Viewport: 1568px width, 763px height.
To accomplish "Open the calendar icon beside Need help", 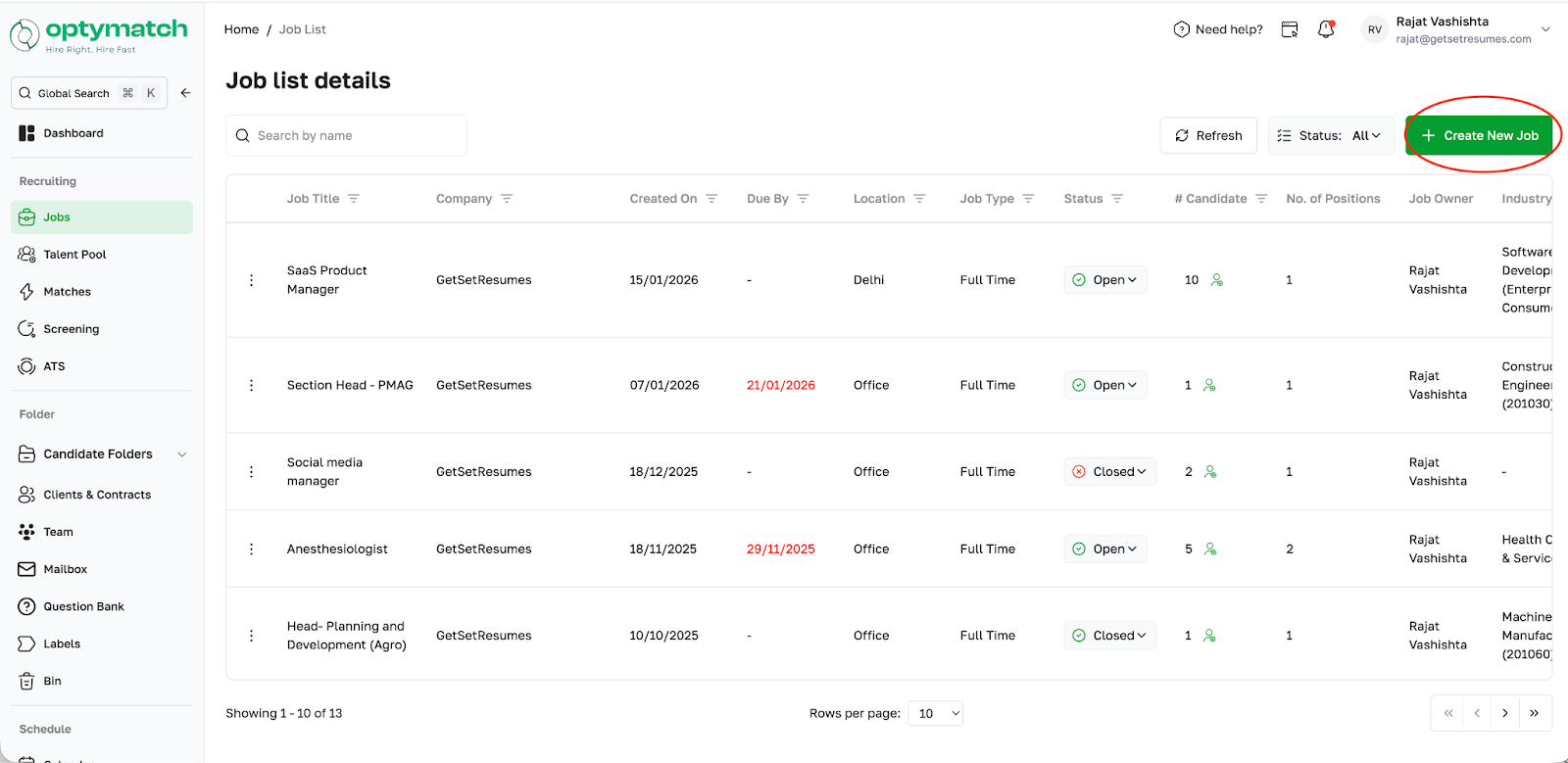I will pos(1290,29).
